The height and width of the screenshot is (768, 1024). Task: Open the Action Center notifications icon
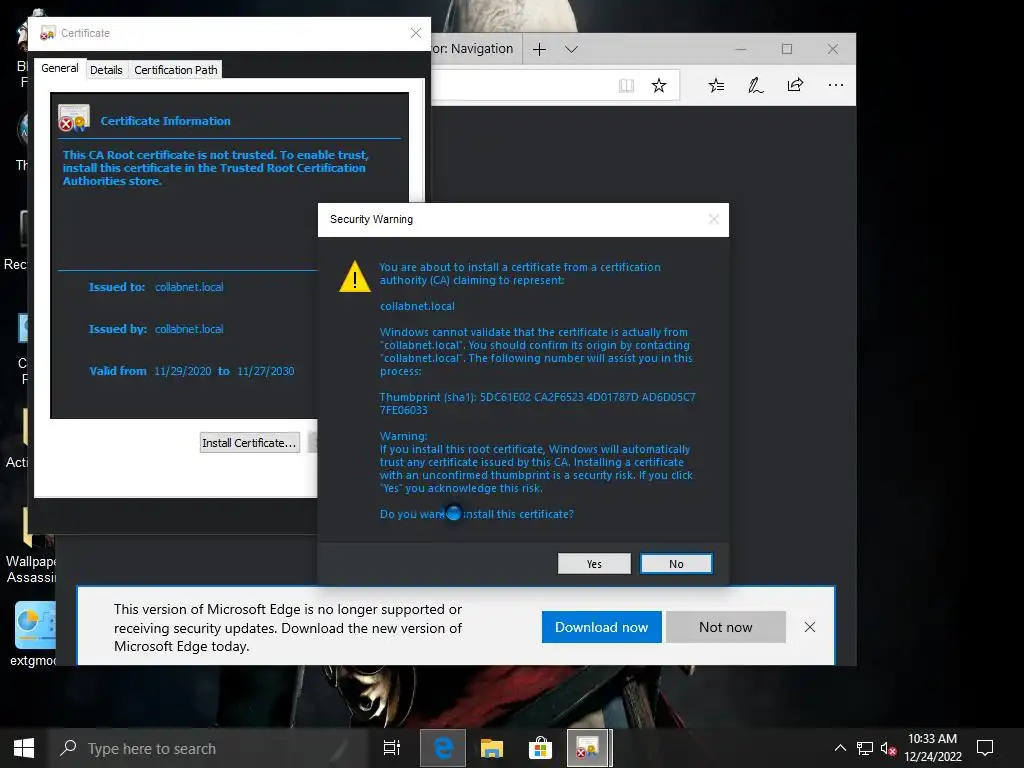click(985, 748)
